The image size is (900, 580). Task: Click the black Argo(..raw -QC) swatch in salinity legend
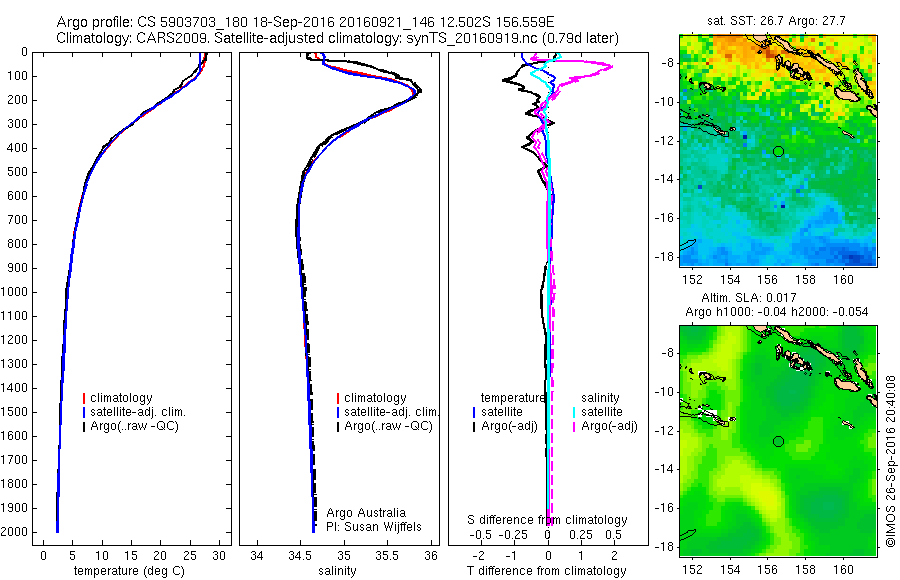click(x=338, y=427)
